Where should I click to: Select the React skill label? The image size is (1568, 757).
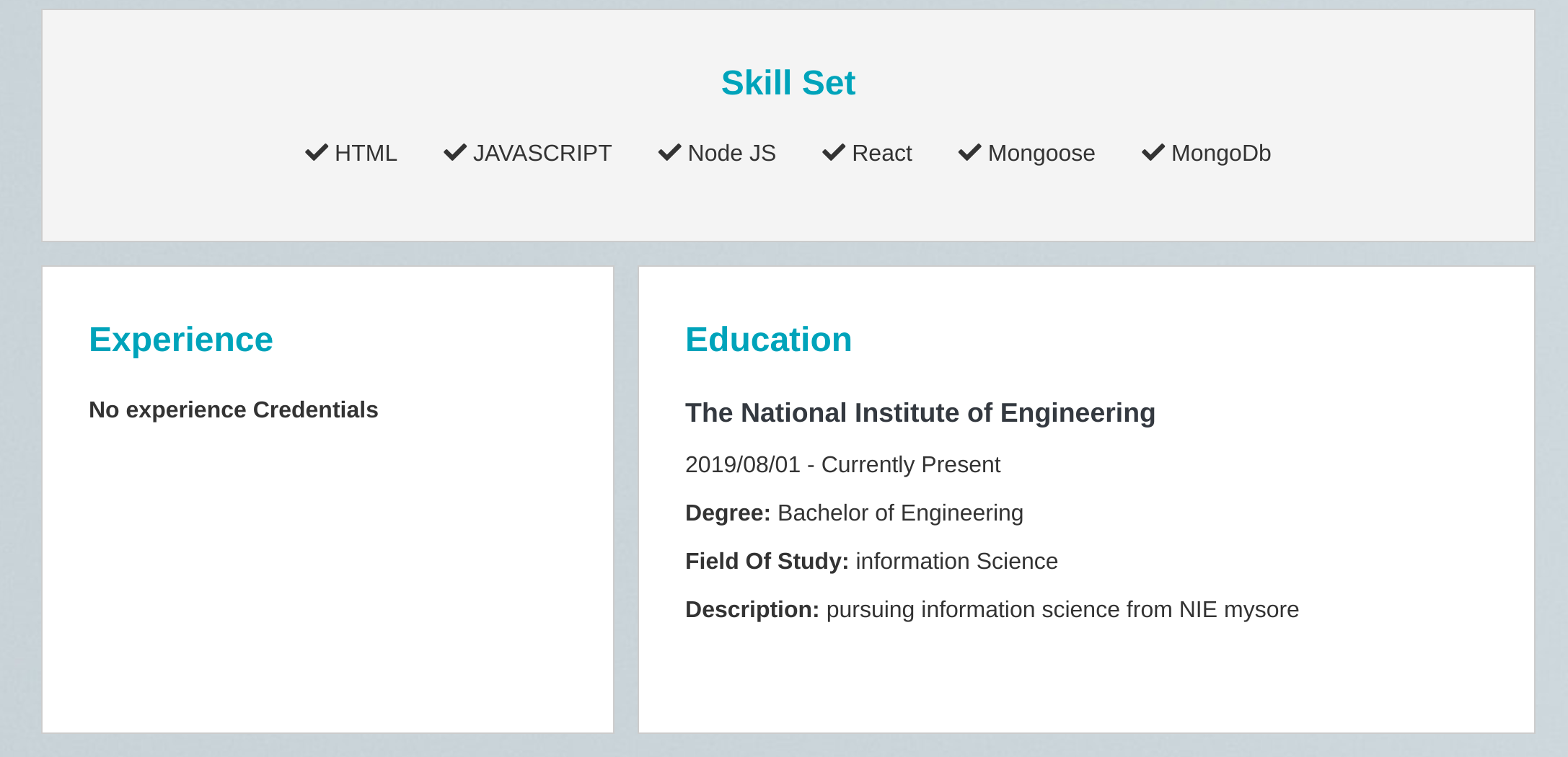(882, 153)
